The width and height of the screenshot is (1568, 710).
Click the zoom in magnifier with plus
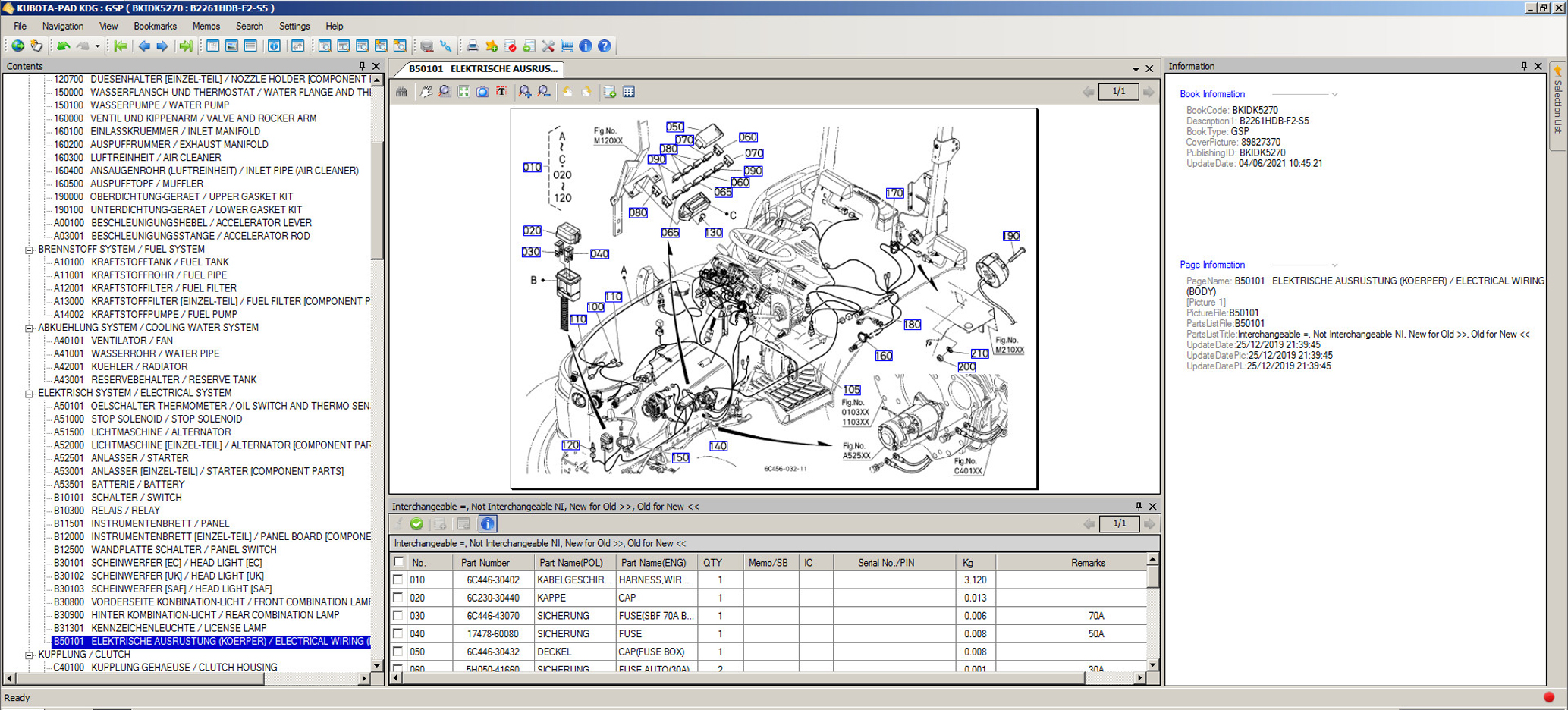pyautogui.click(x=524, y=92)
